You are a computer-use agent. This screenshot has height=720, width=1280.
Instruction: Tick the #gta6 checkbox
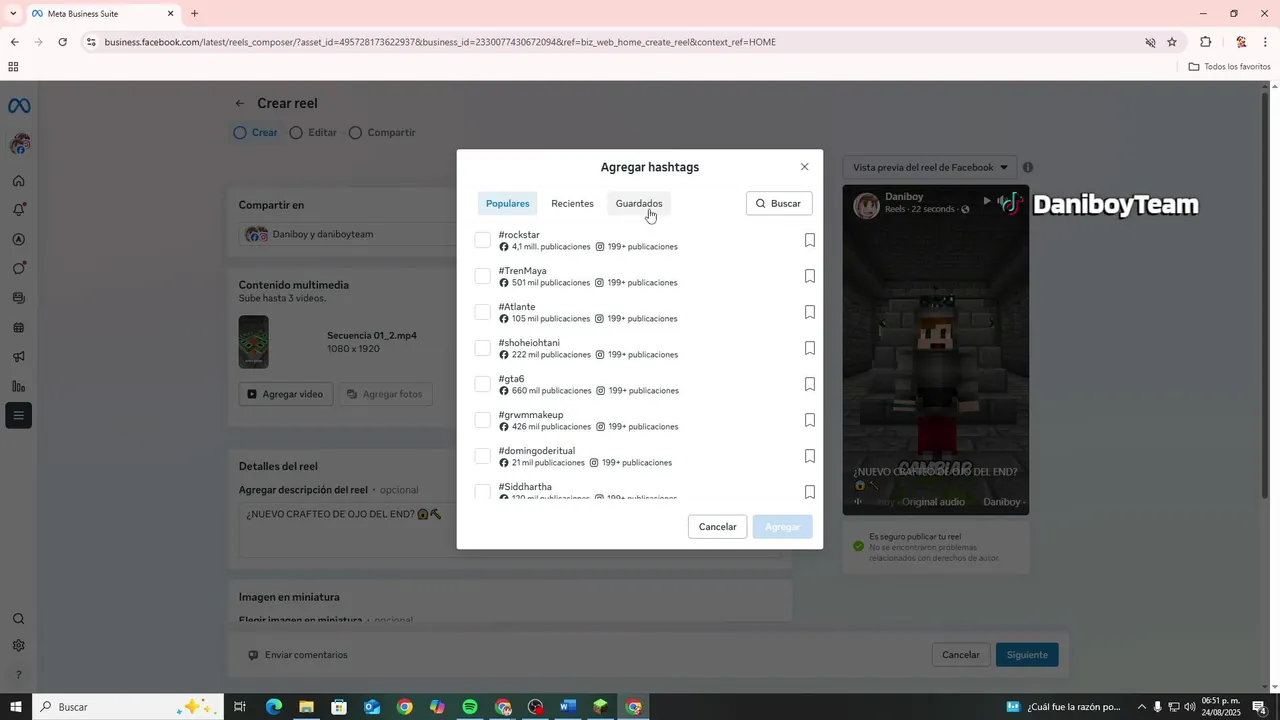(x=483, y=384)
